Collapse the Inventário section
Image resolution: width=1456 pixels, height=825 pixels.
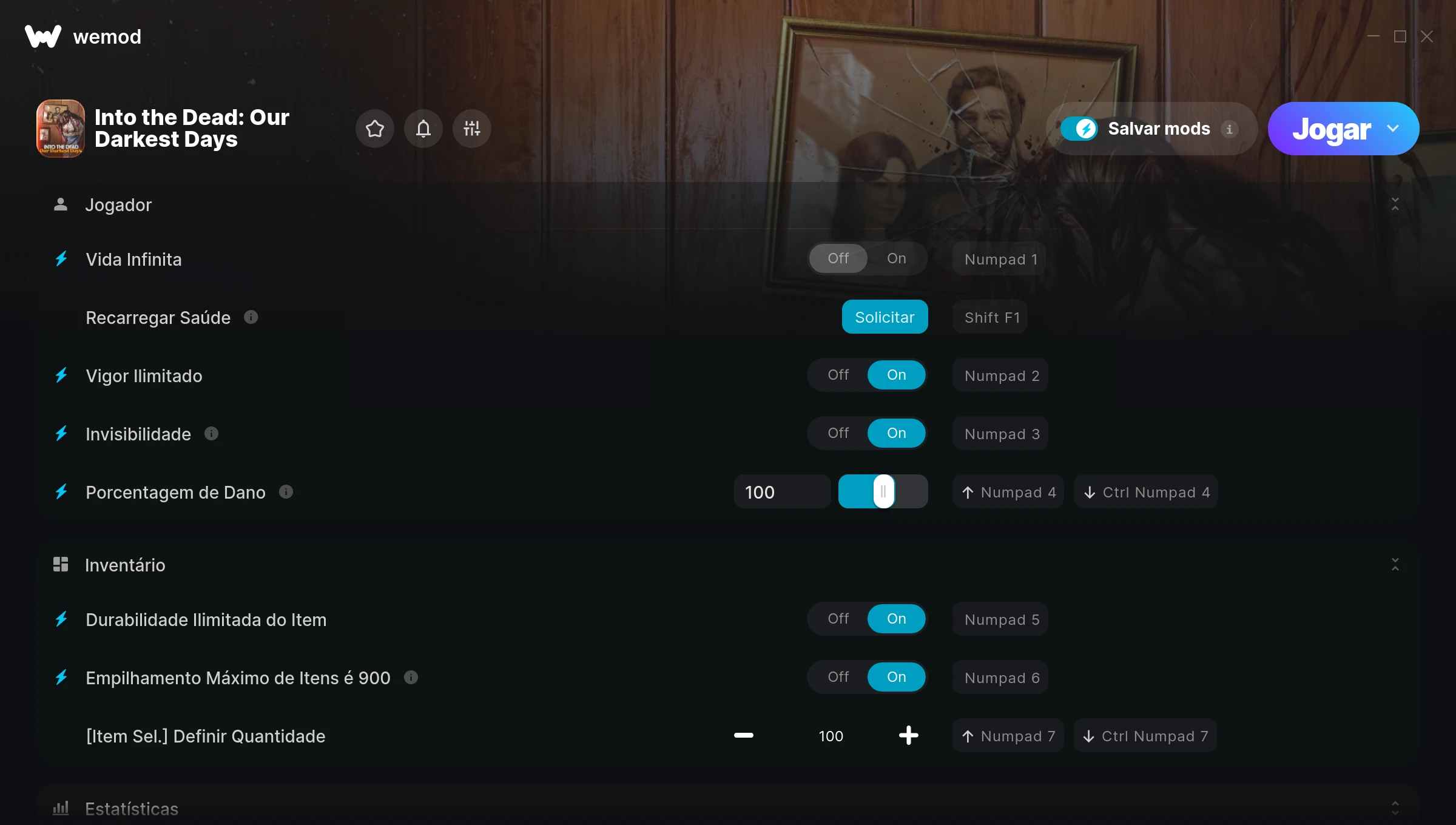(x=1395, y=565)
